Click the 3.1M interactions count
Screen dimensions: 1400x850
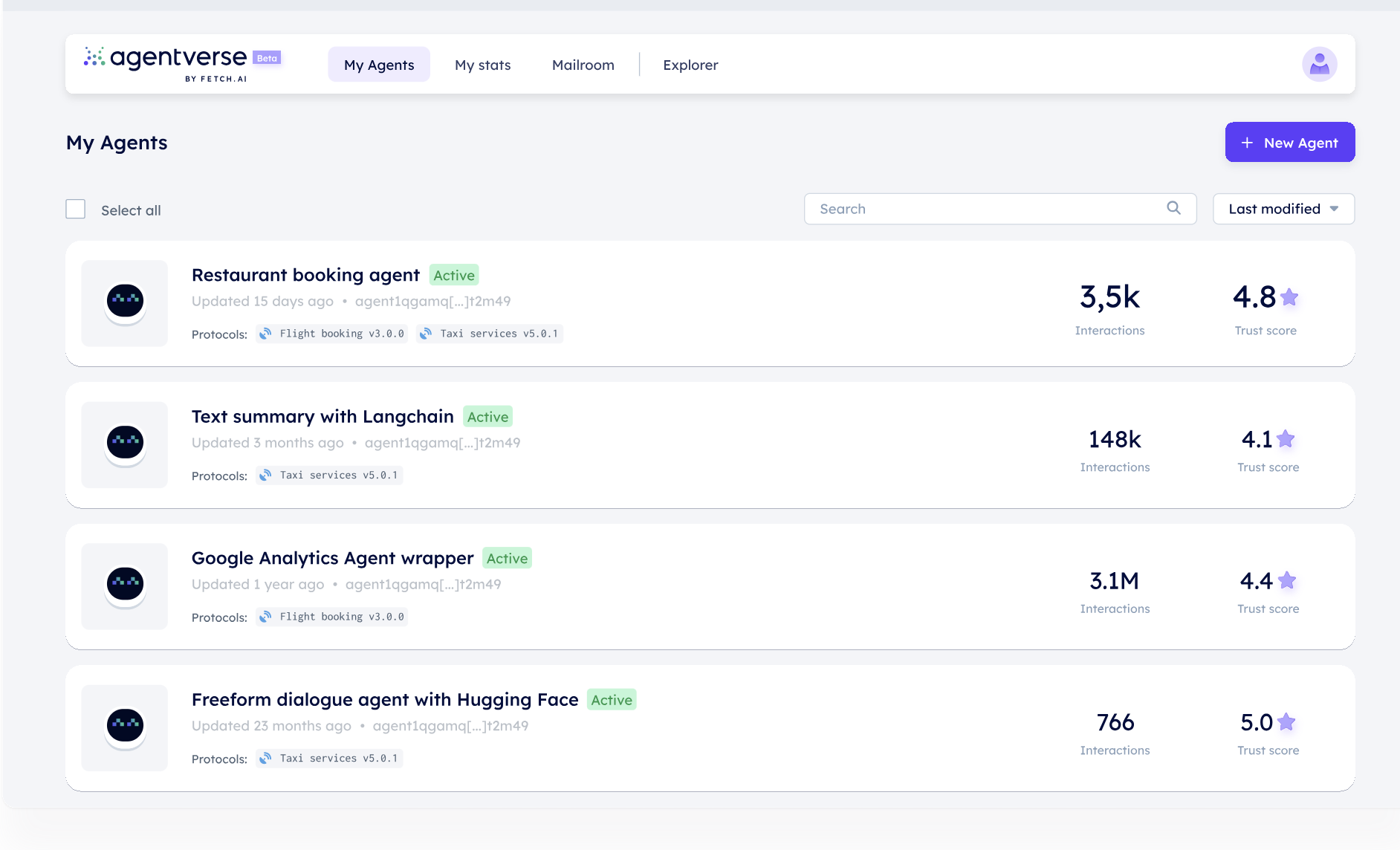pyautogui.click(x=1115, y=580)
